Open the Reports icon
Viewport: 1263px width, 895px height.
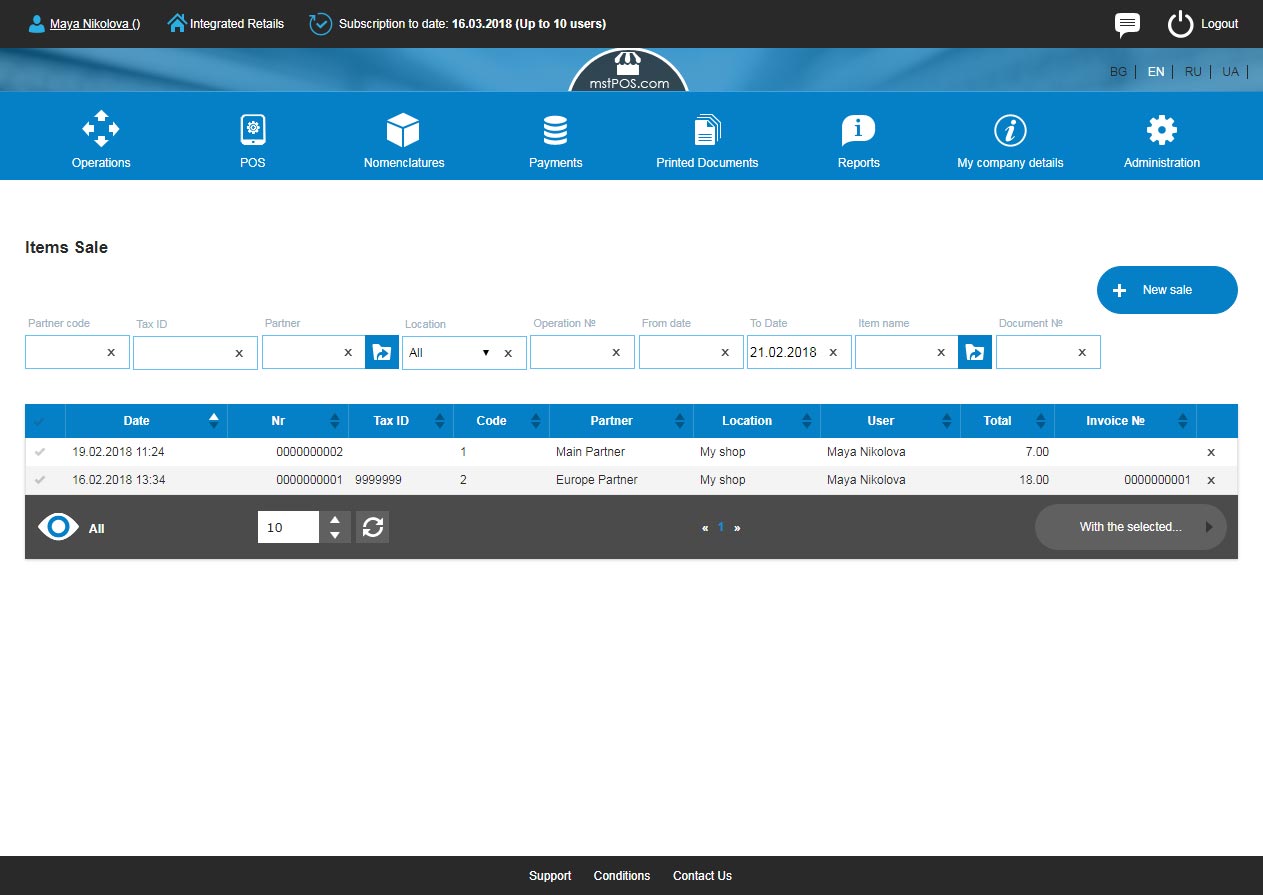point(858,130)
